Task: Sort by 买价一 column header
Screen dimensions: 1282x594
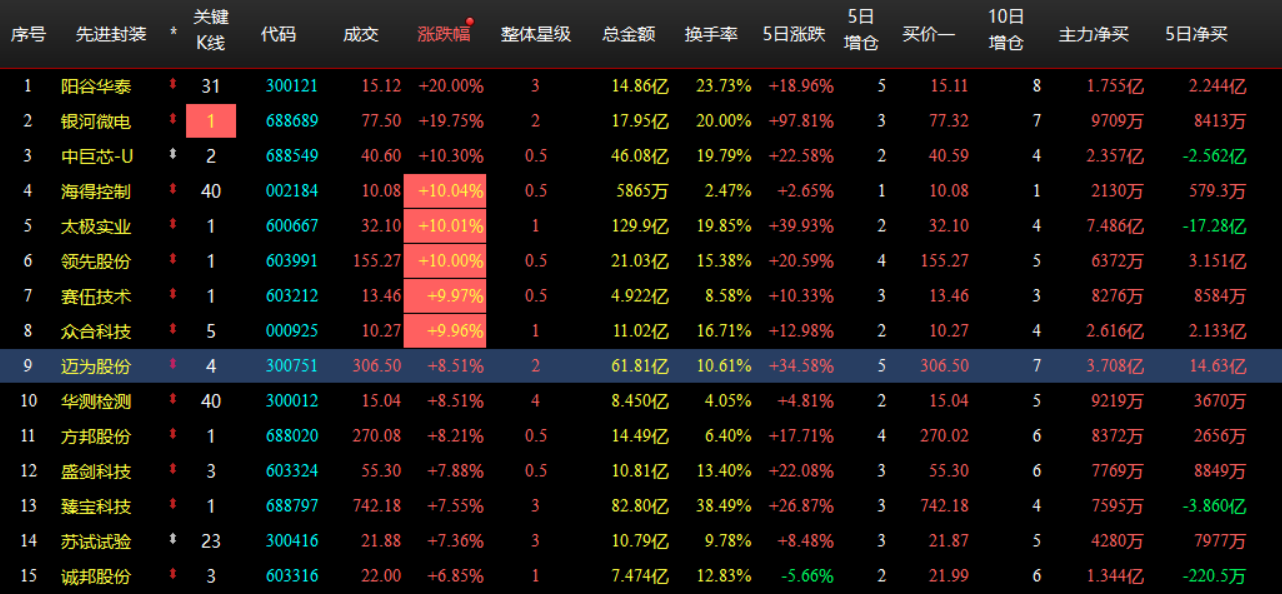Action: pyautogui.click(x=929, y=34)
